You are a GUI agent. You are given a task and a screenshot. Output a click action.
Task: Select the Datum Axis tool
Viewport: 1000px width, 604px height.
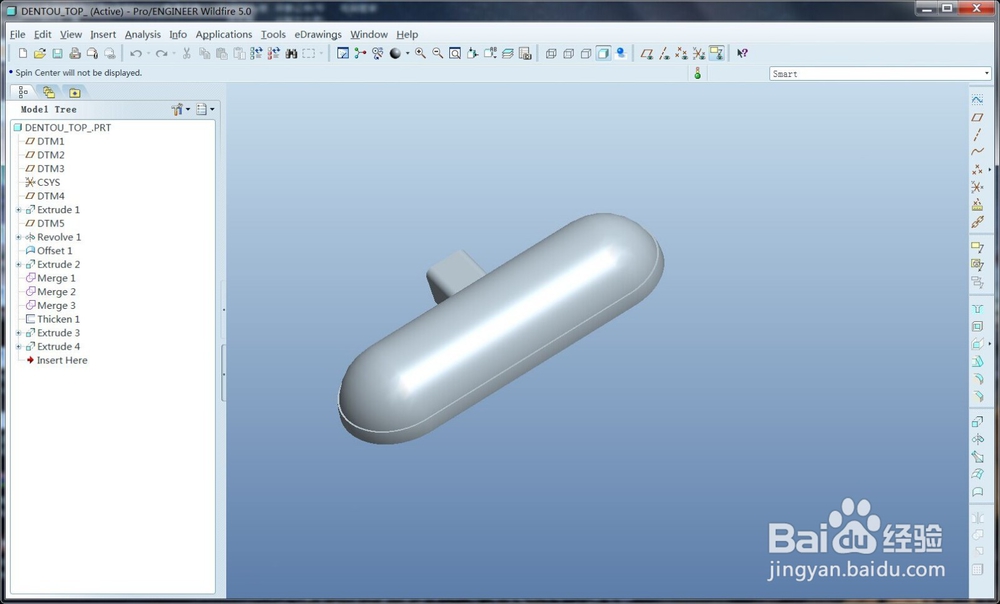tap(977, 135)
